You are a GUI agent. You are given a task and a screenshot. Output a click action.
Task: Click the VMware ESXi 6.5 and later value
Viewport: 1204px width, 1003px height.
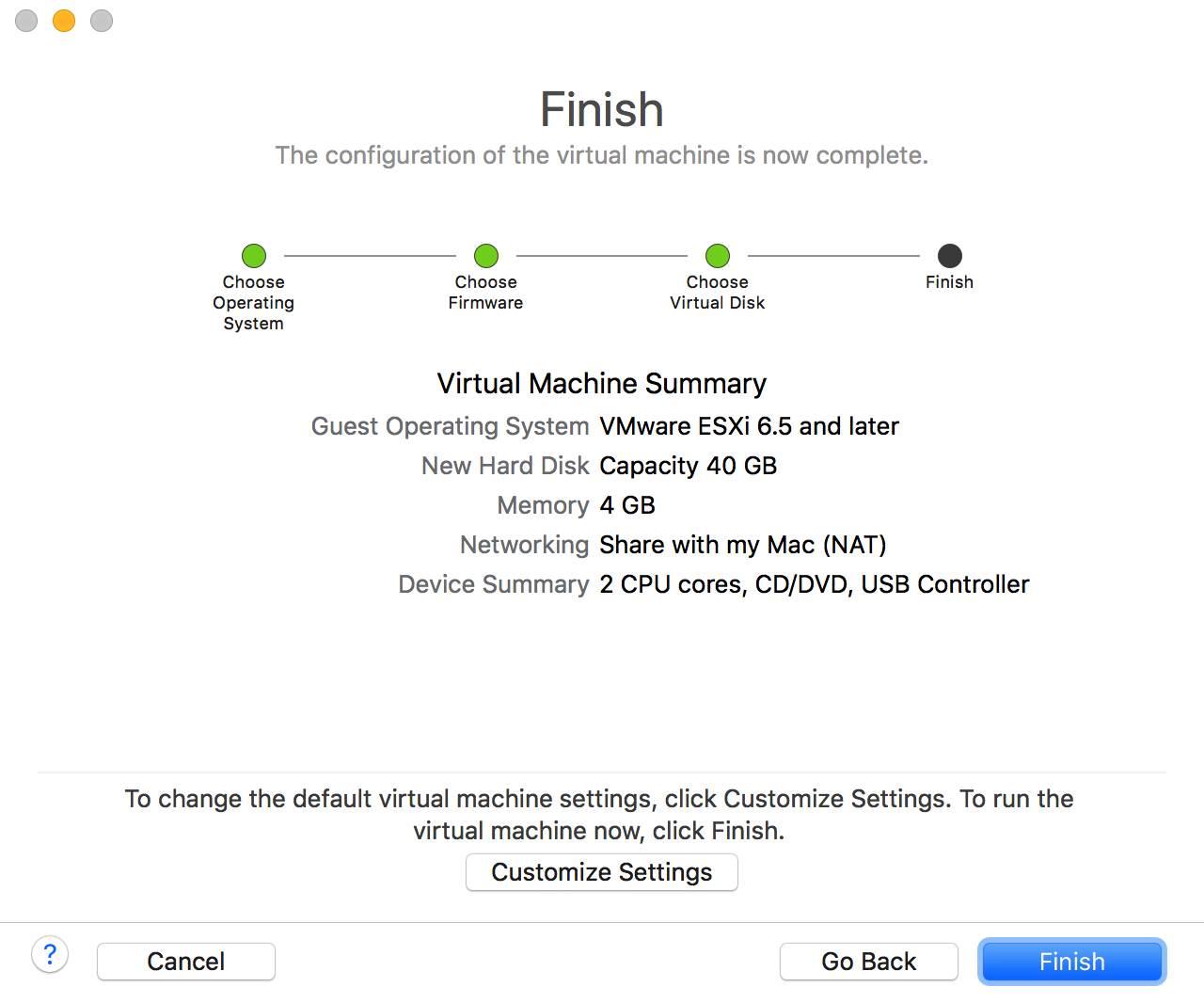[749, 426]
